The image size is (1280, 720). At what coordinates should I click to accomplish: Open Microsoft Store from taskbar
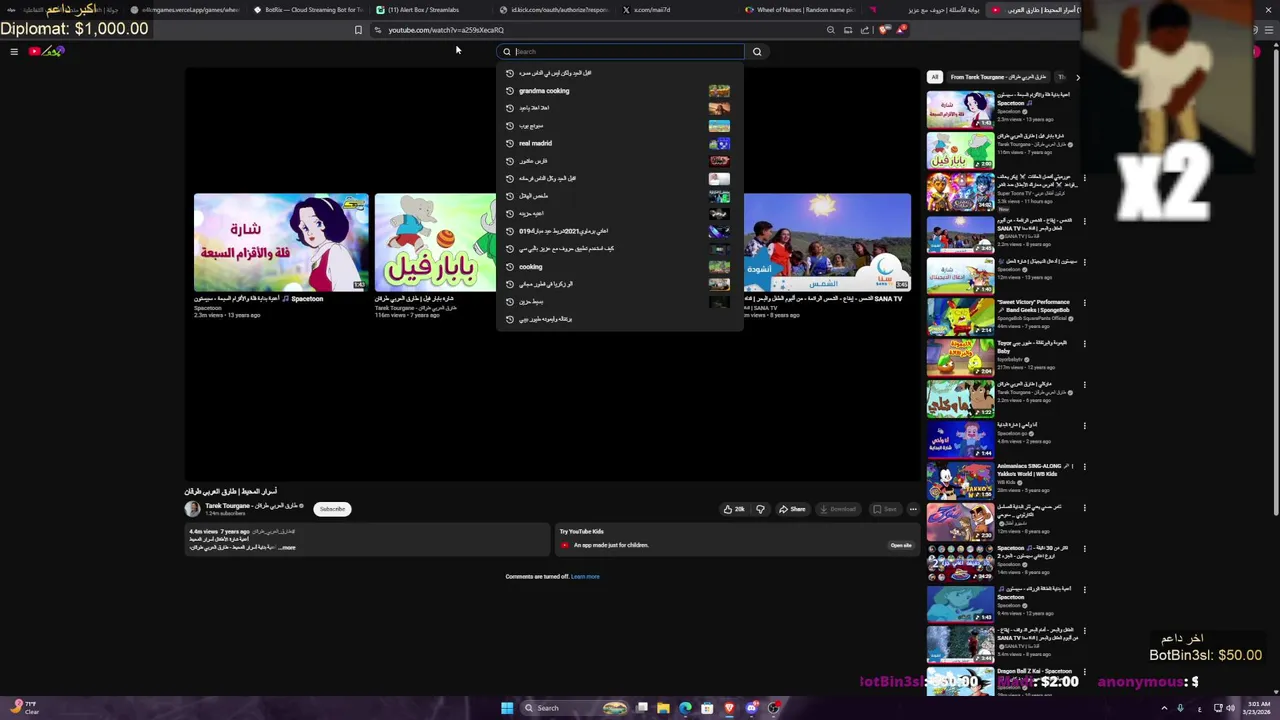click(x=707, y=708)
